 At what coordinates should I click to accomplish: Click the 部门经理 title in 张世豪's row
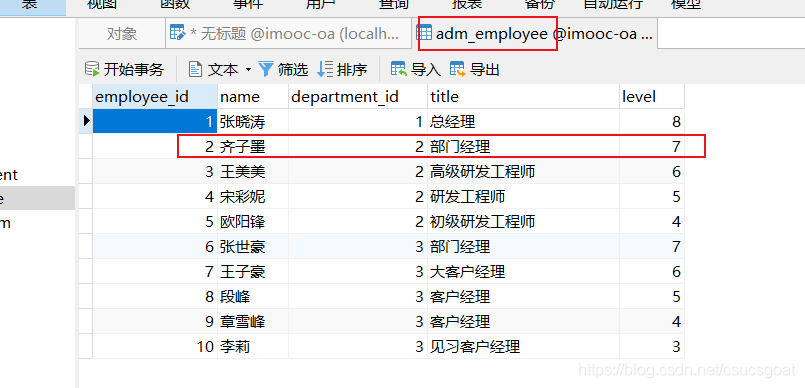(x=523, y=247)
